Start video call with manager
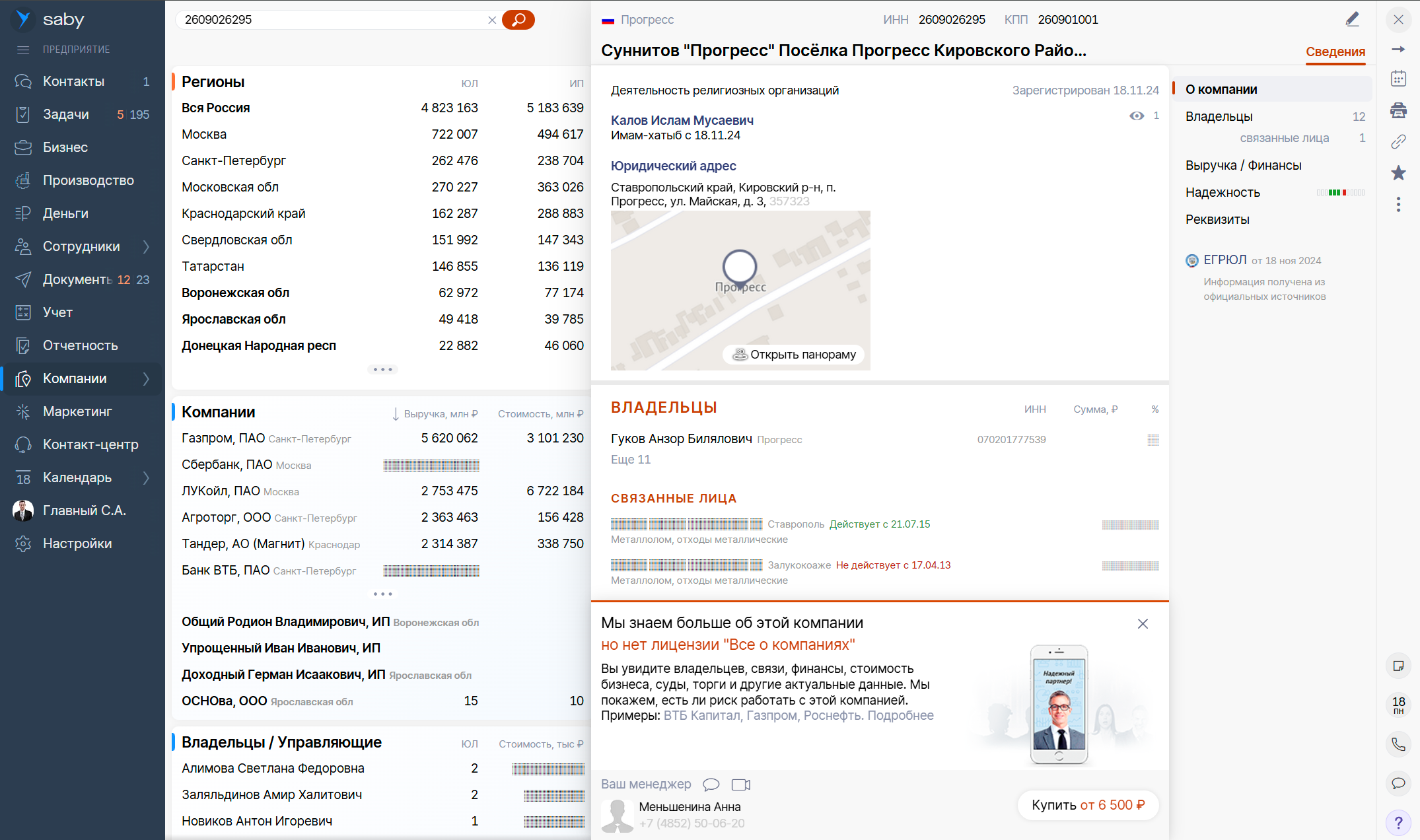The image size is (1420, 840). tap(741, 785)
